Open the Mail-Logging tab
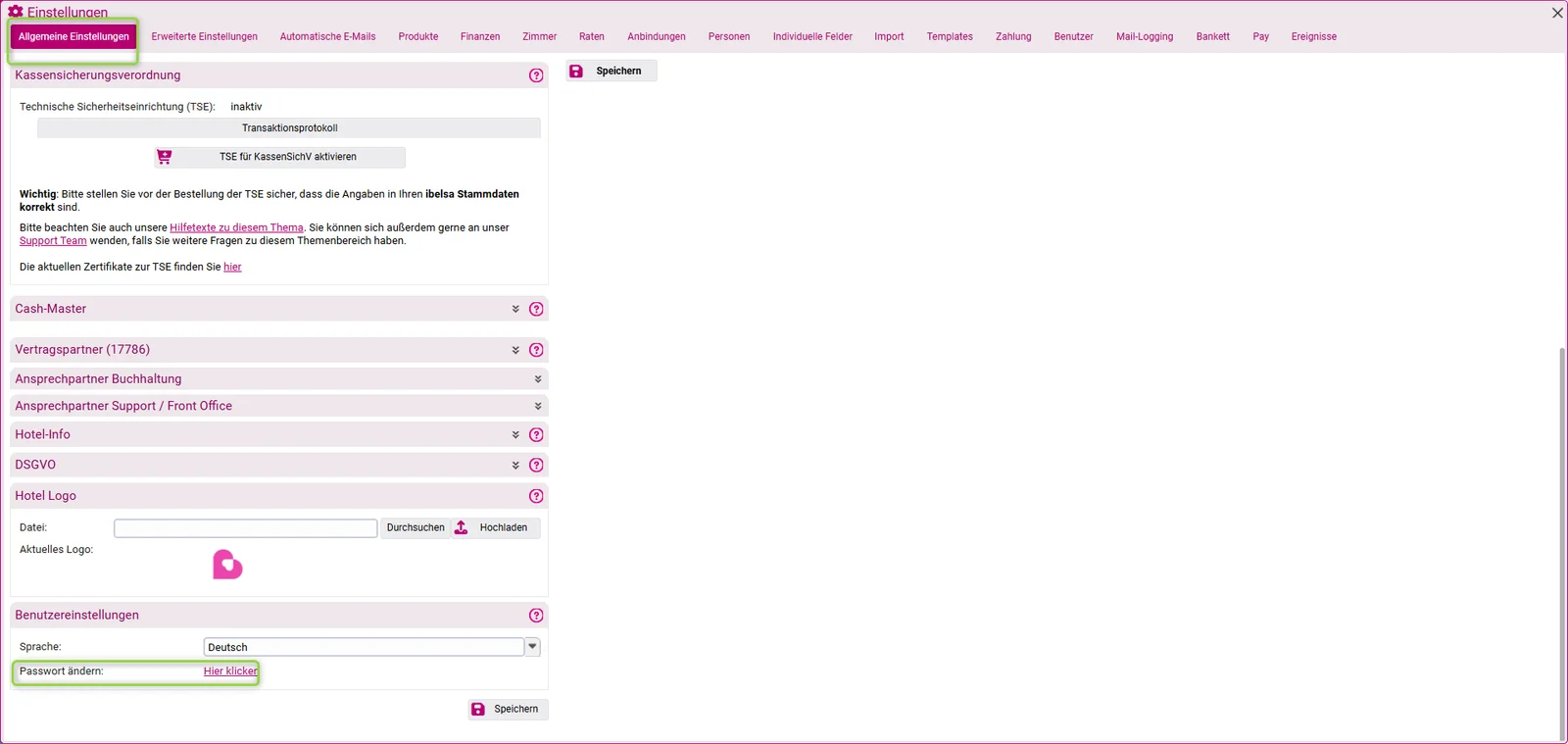The height and width of the screenshot is (744, 1568). pos(1145,37)
